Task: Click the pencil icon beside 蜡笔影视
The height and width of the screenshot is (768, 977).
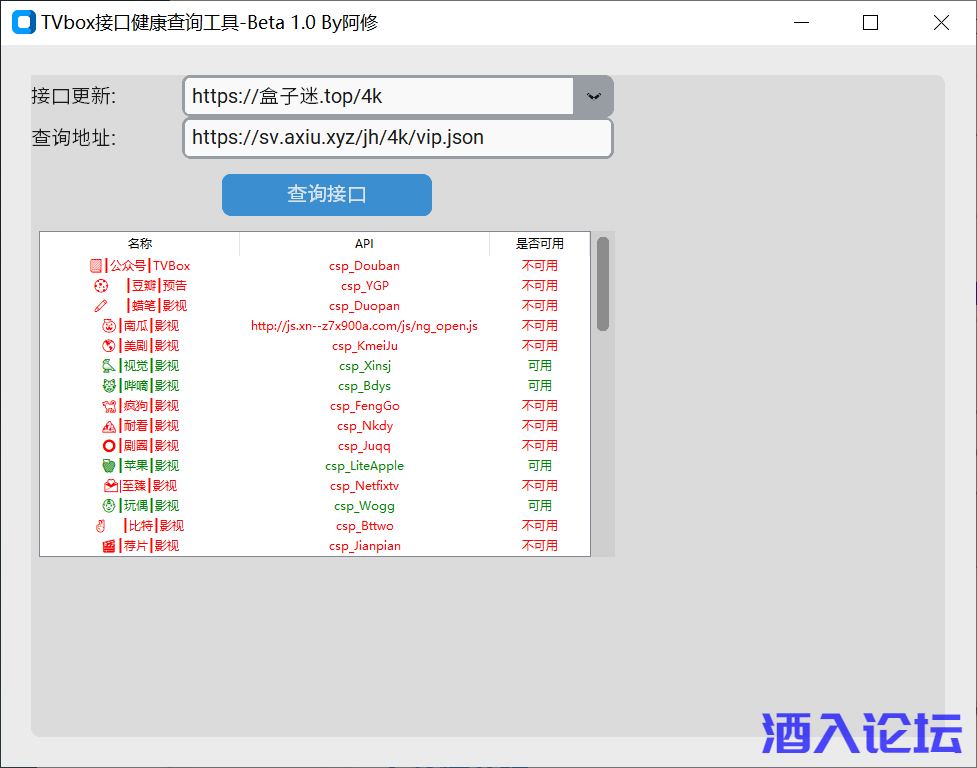Action: (x=100, y=306)
